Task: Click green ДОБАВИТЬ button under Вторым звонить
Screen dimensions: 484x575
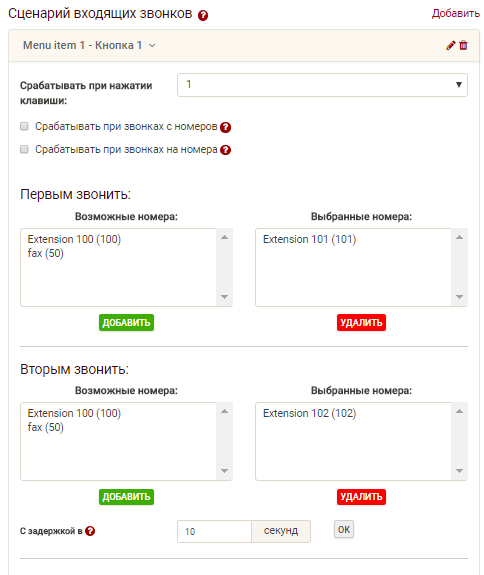Action: pyautogui.click(x=126, y=497)
